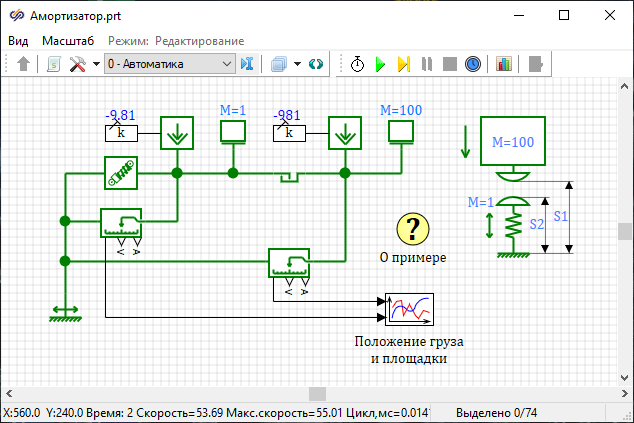Open the Вид menu

pyautogui.click(x=18, y=41)
